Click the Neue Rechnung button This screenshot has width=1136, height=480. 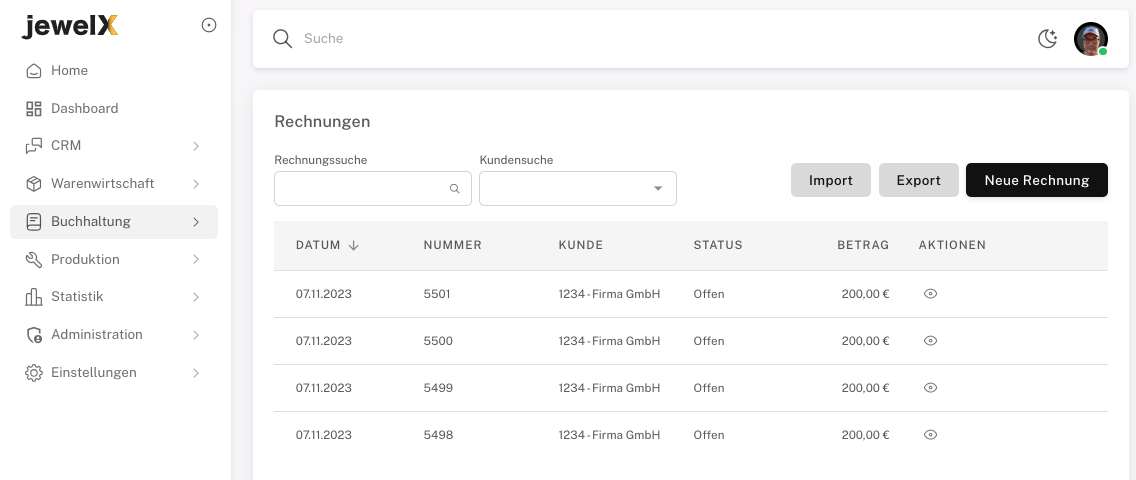1036,180
